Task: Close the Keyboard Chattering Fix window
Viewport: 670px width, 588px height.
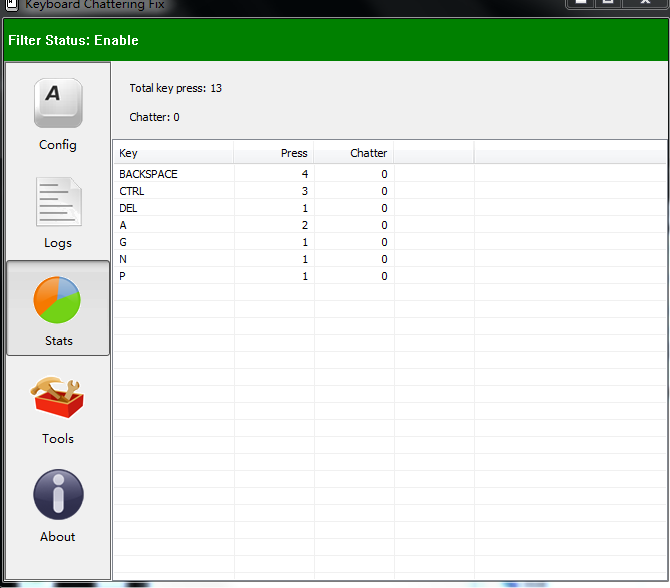Action: click(x=643, y=3)
